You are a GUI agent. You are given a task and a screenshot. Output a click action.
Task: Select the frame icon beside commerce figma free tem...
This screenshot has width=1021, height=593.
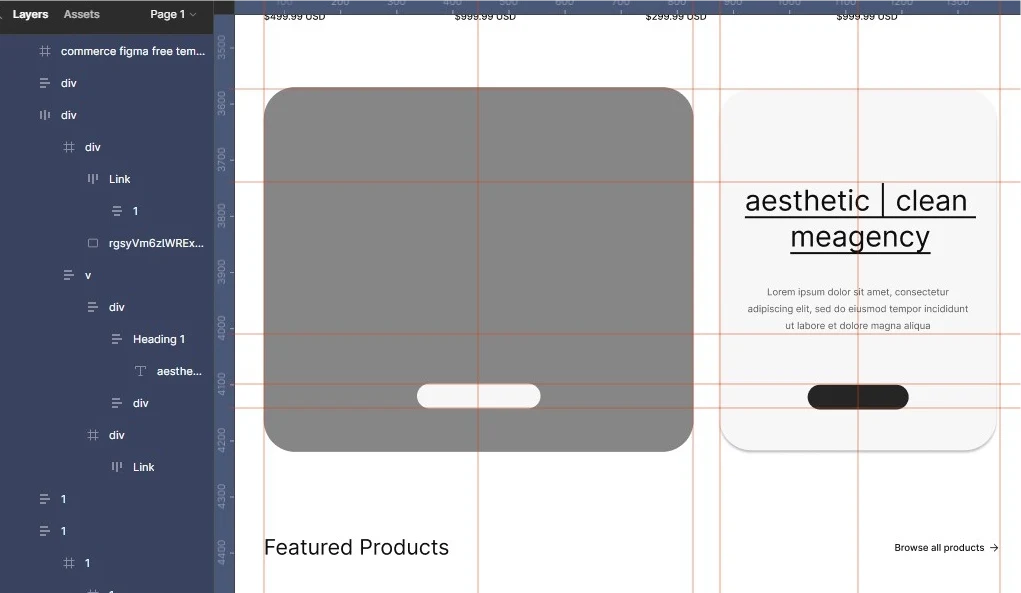click(44, 50)
